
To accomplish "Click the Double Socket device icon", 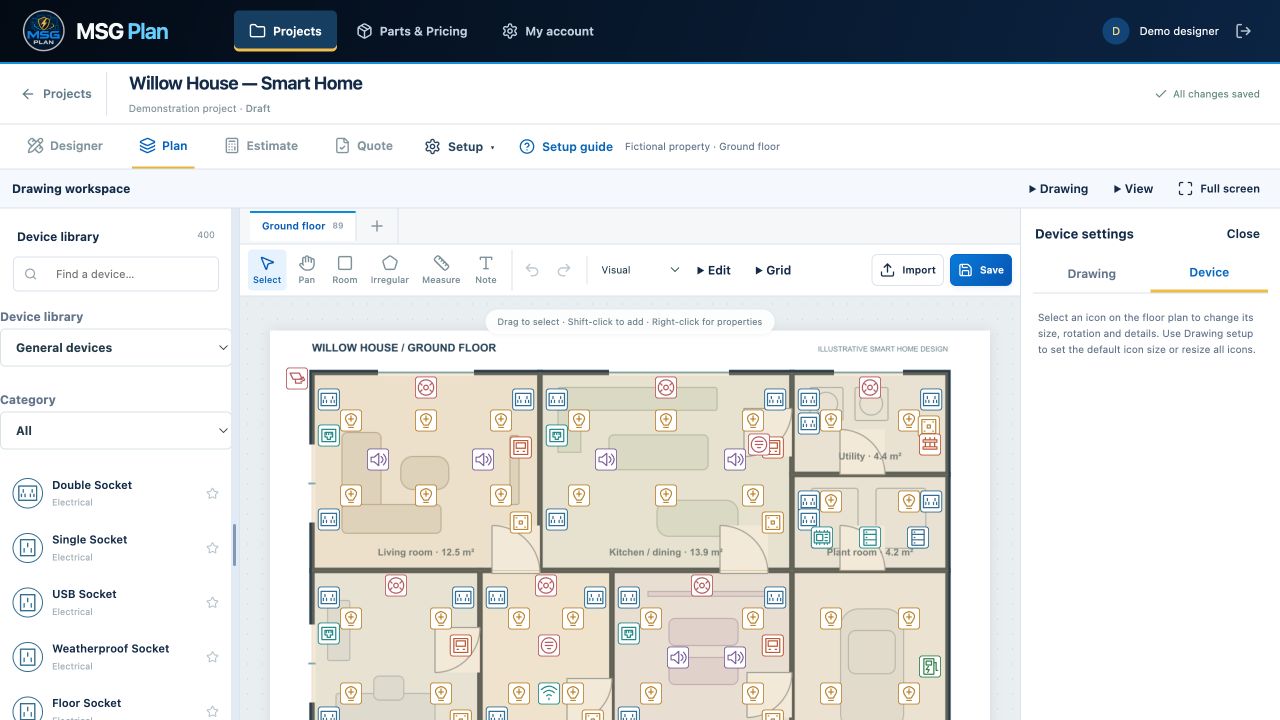I will pyautogui.click(x=28, y=493).
